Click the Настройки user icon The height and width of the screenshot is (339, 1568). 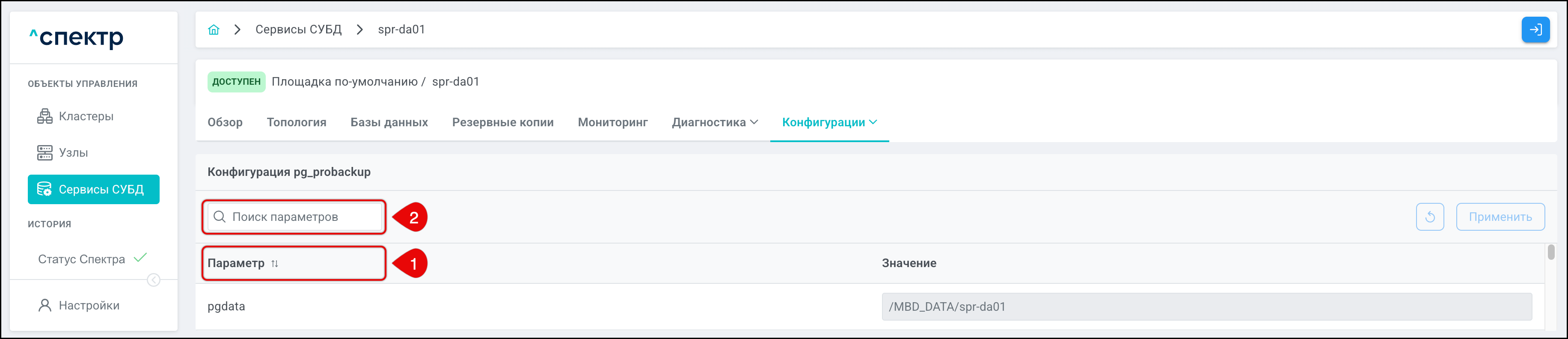click(x=45, y=306)
